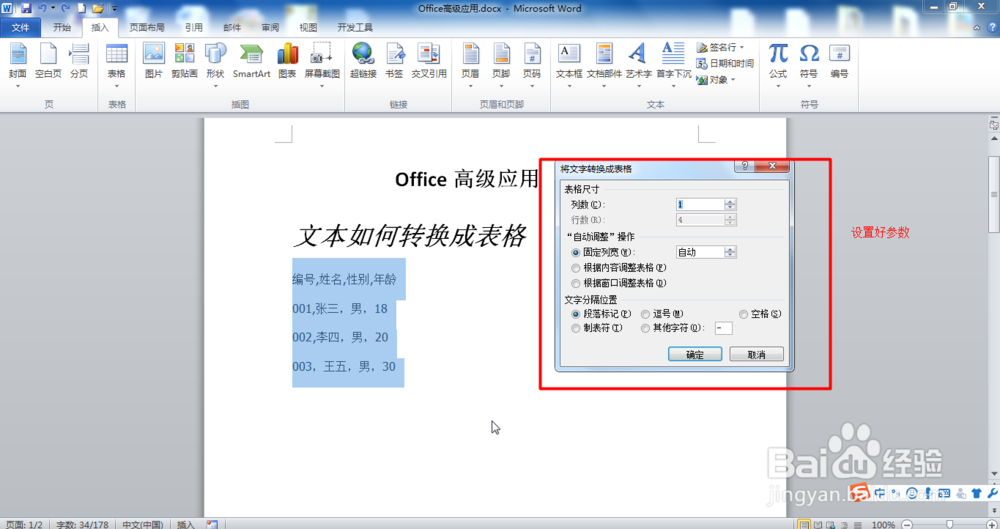This screenshot has height=529, width=1000.
Task: Open the Symbol (符号) menu
Action: point(809,66)
